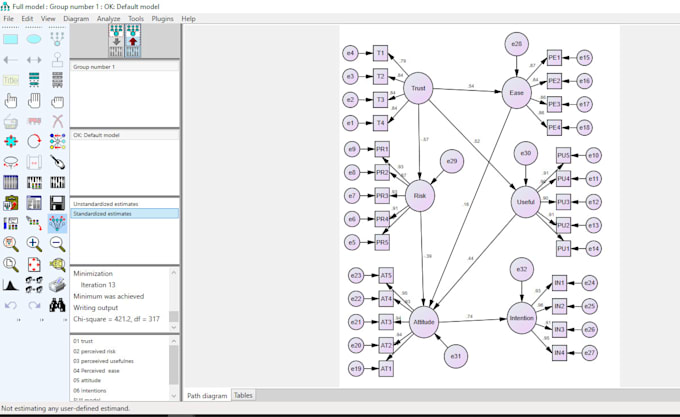This screenshot has height=417, width=680.
Task: Choose the double-headed covariance arrow tool
Action: pos(34,60)
